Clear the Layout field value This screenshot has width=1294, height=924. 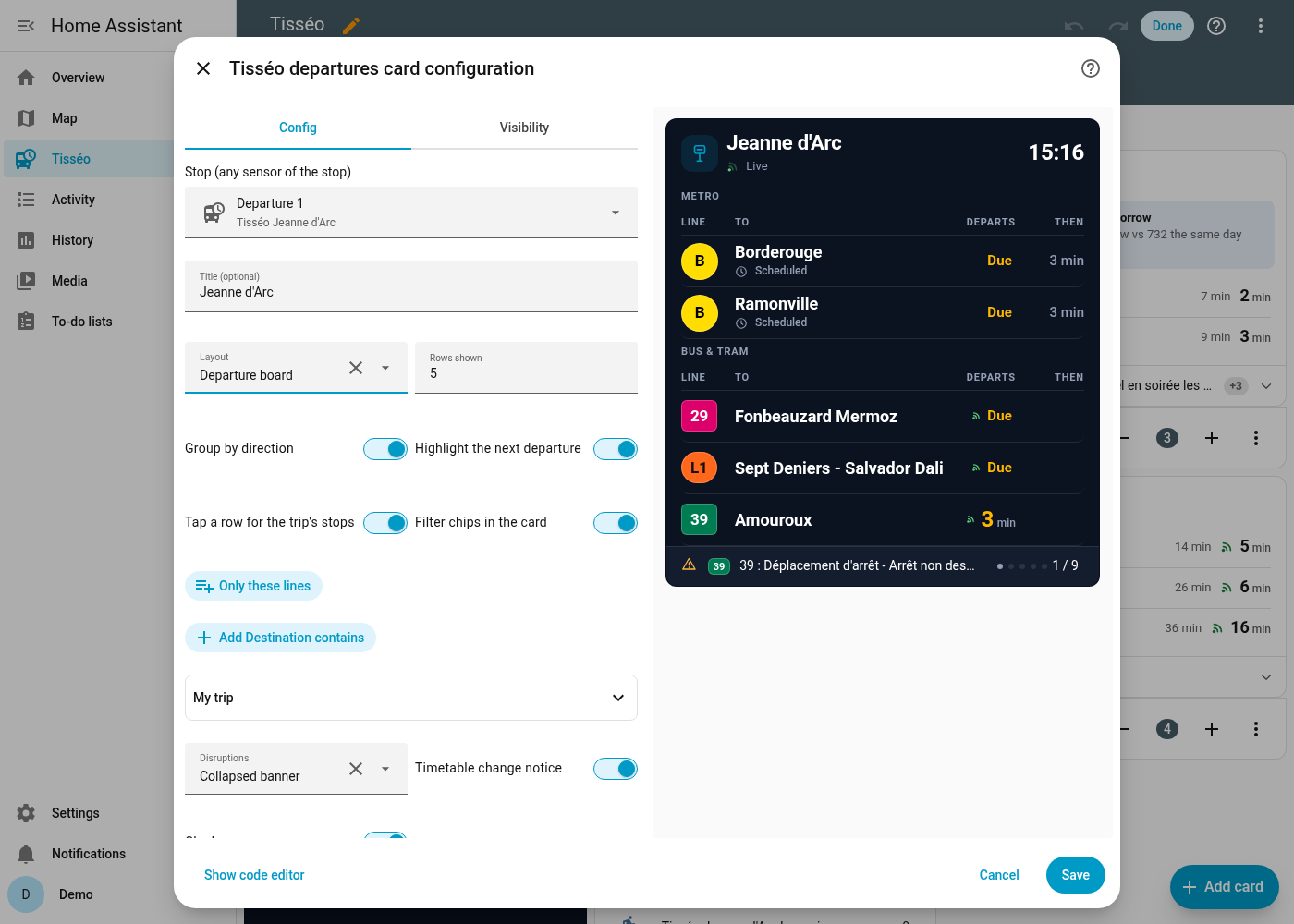click(356, 368)
